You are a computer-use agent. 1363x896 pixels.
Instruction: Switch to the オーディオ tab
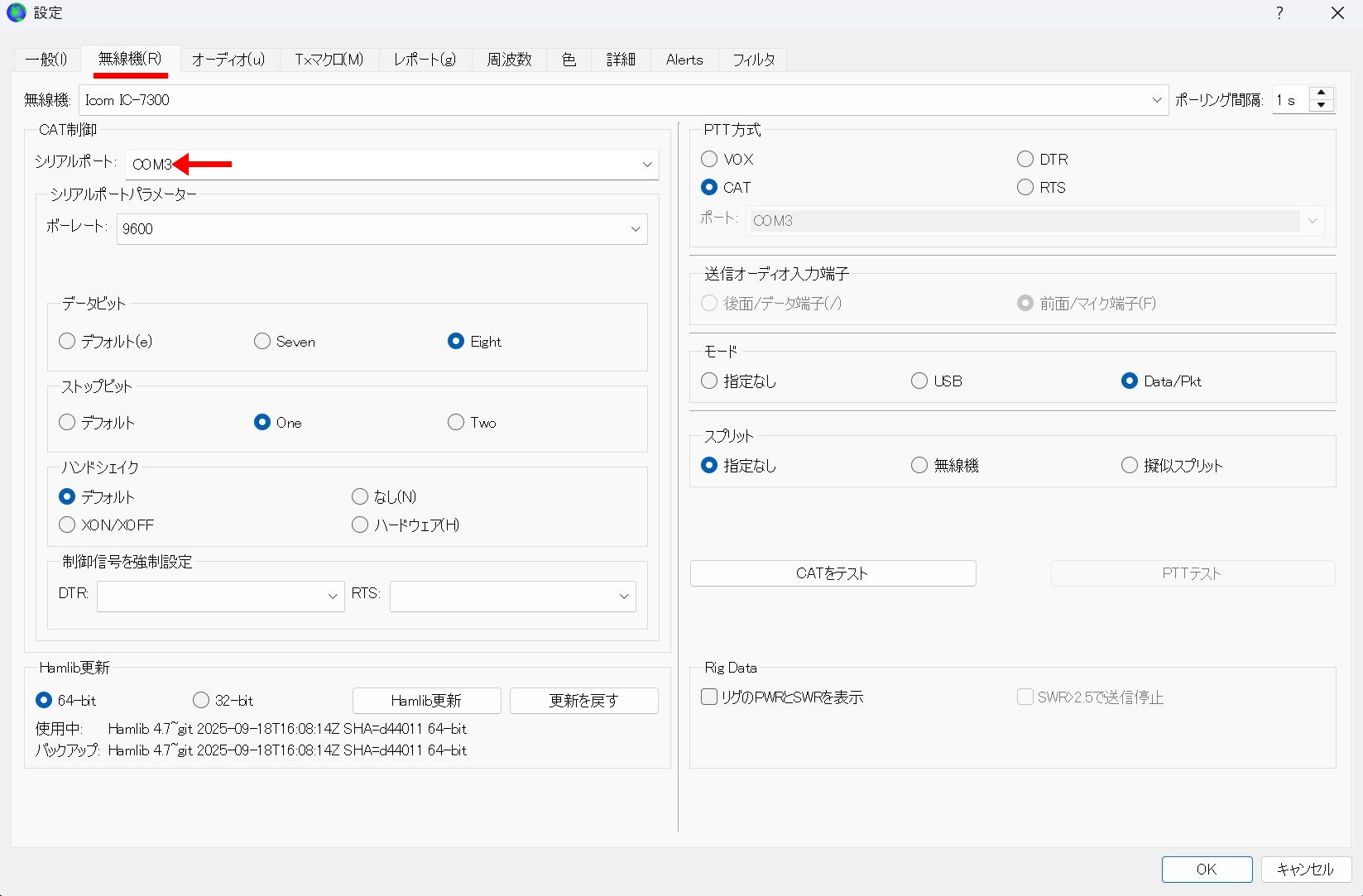point(228,60)
